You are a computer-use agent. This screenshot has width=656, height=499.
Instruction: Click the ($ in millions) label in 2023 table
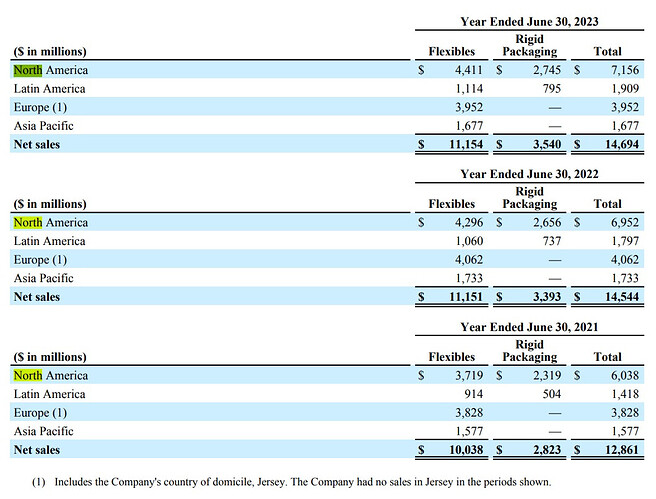[x=50, y=52]
